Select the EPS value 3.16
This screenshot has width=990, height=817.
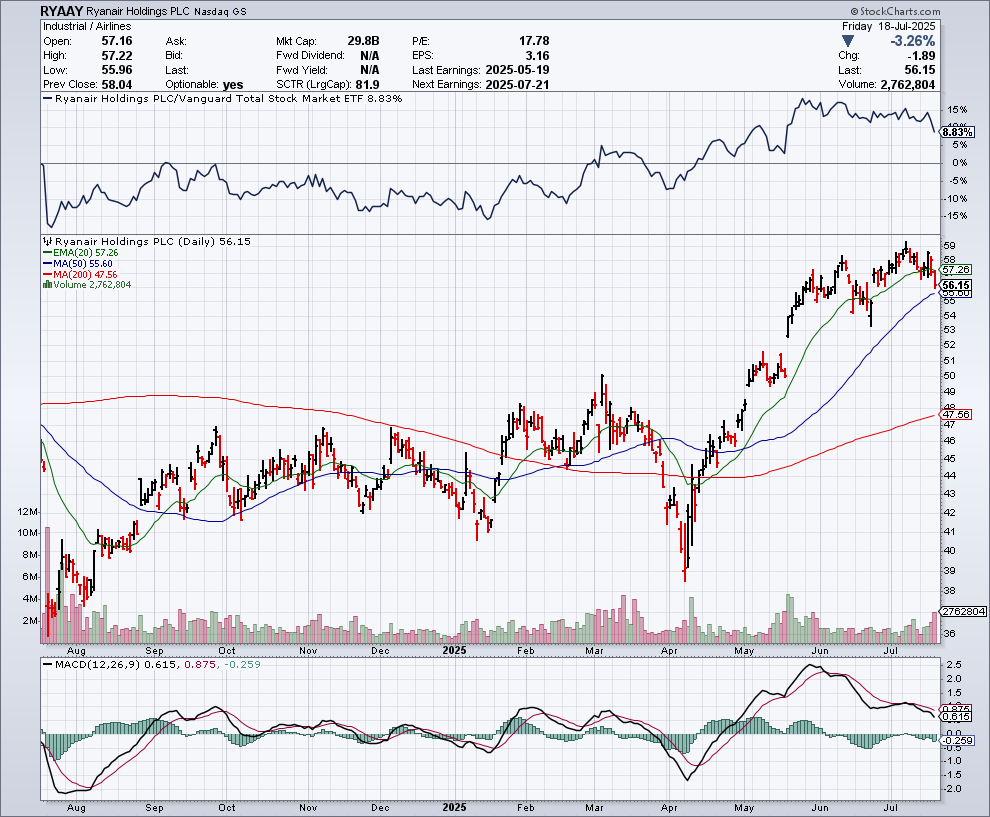(x=538, y=56)
